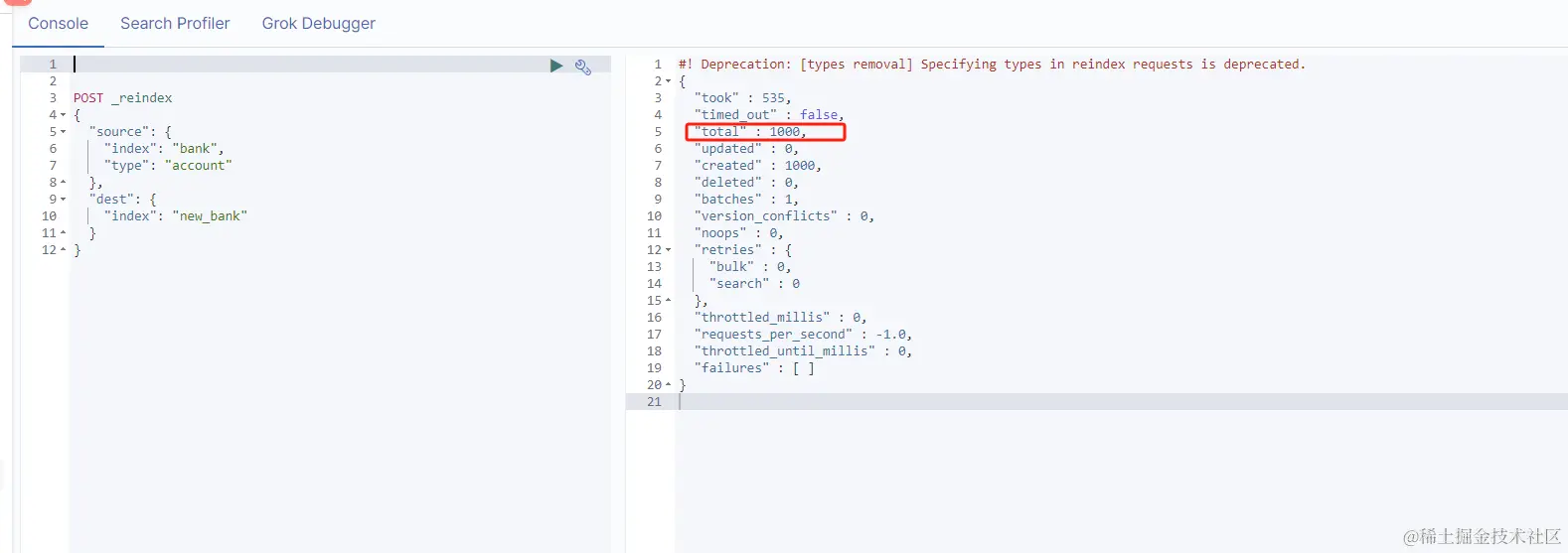Collapse the "dest" block fold arrow
1568x553 pixels.
coord(64,200)
